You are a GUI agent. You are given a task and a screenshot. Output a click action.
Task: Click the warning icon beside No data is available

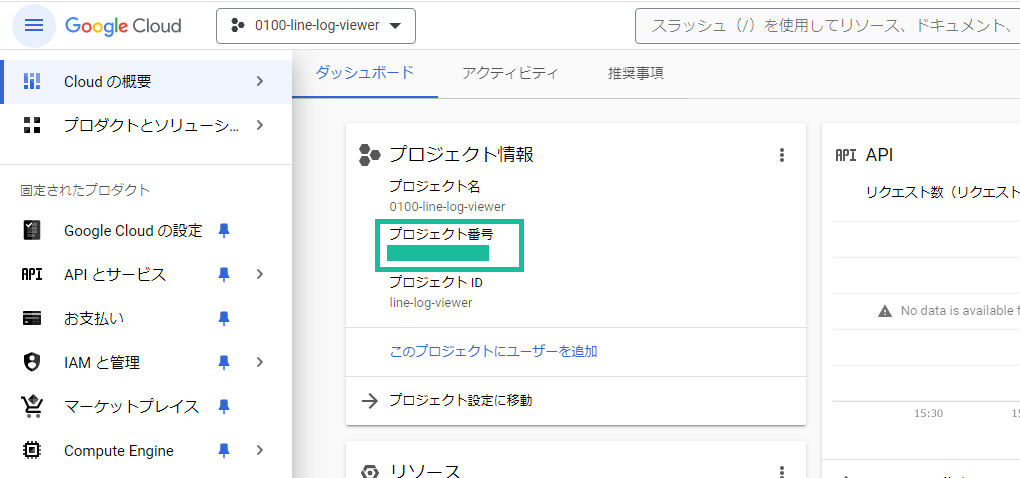(885, 311)
